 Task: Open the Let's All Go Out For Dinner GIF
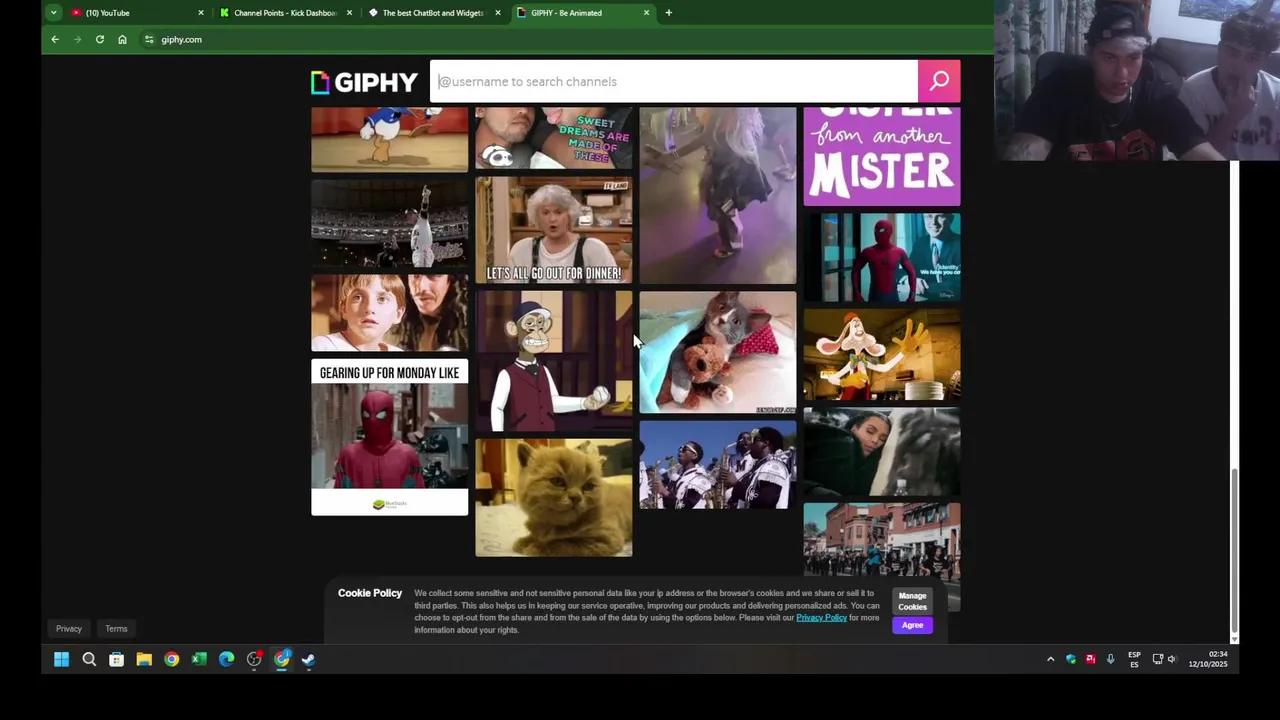click(553, 230)
